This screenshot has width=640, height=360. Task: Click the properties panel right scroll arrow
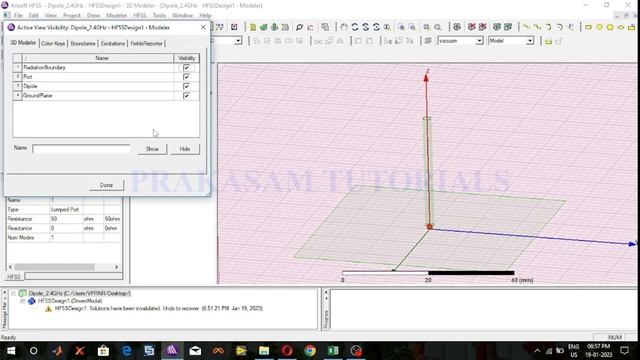pos(116,267)
